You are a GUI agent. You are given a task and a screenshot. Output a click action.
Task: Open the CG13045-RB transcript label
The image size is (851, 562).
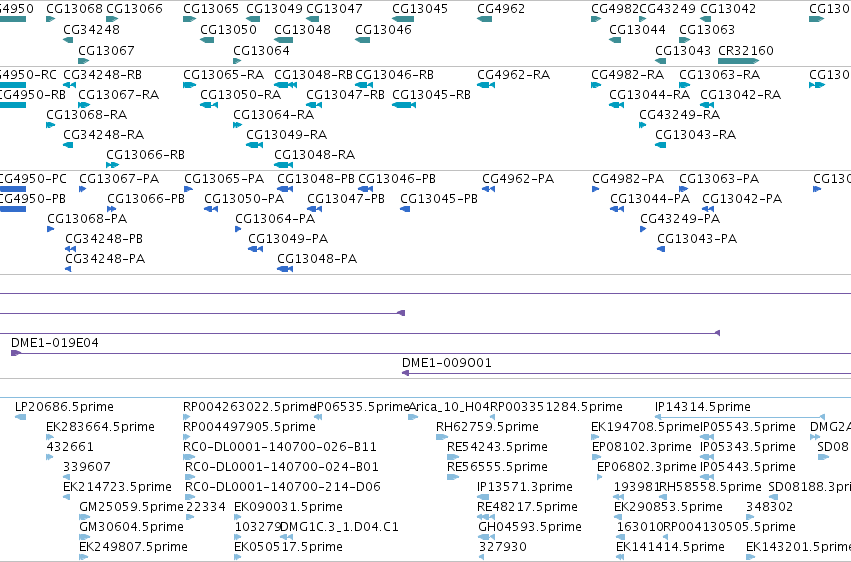tap(431, 95)
